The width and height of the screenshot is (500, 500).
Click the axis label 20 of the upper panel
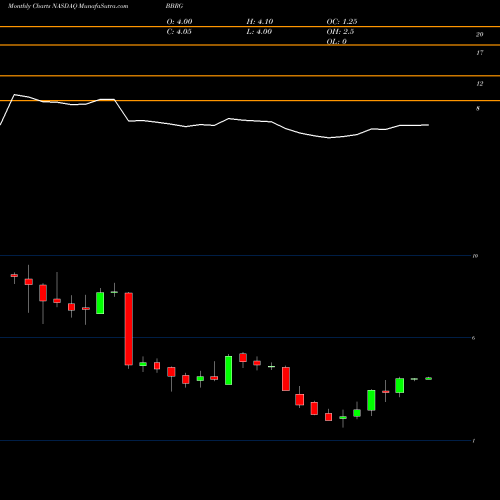479,34
